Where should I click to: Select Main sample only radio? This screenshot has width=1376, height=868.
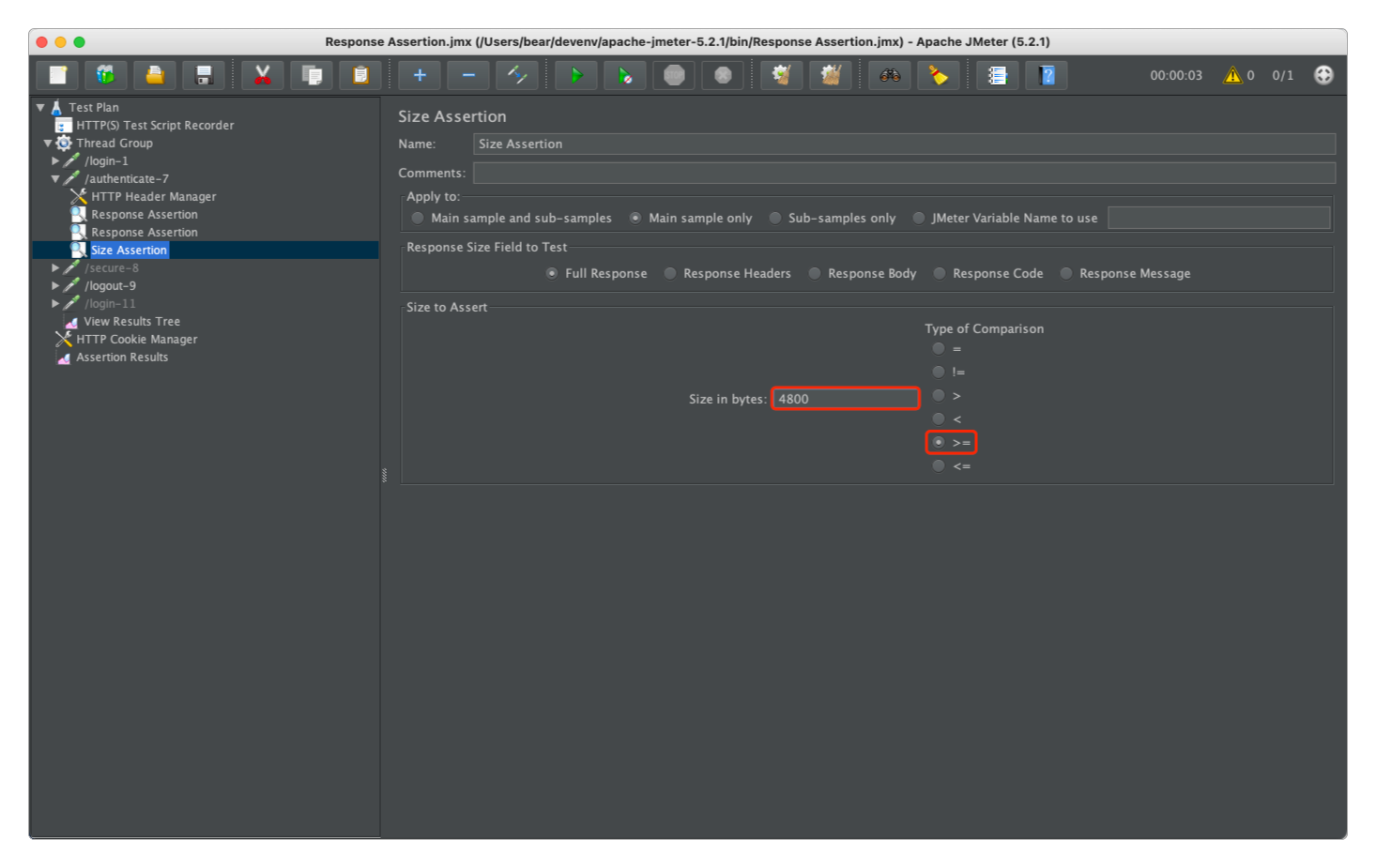(635, 218)
